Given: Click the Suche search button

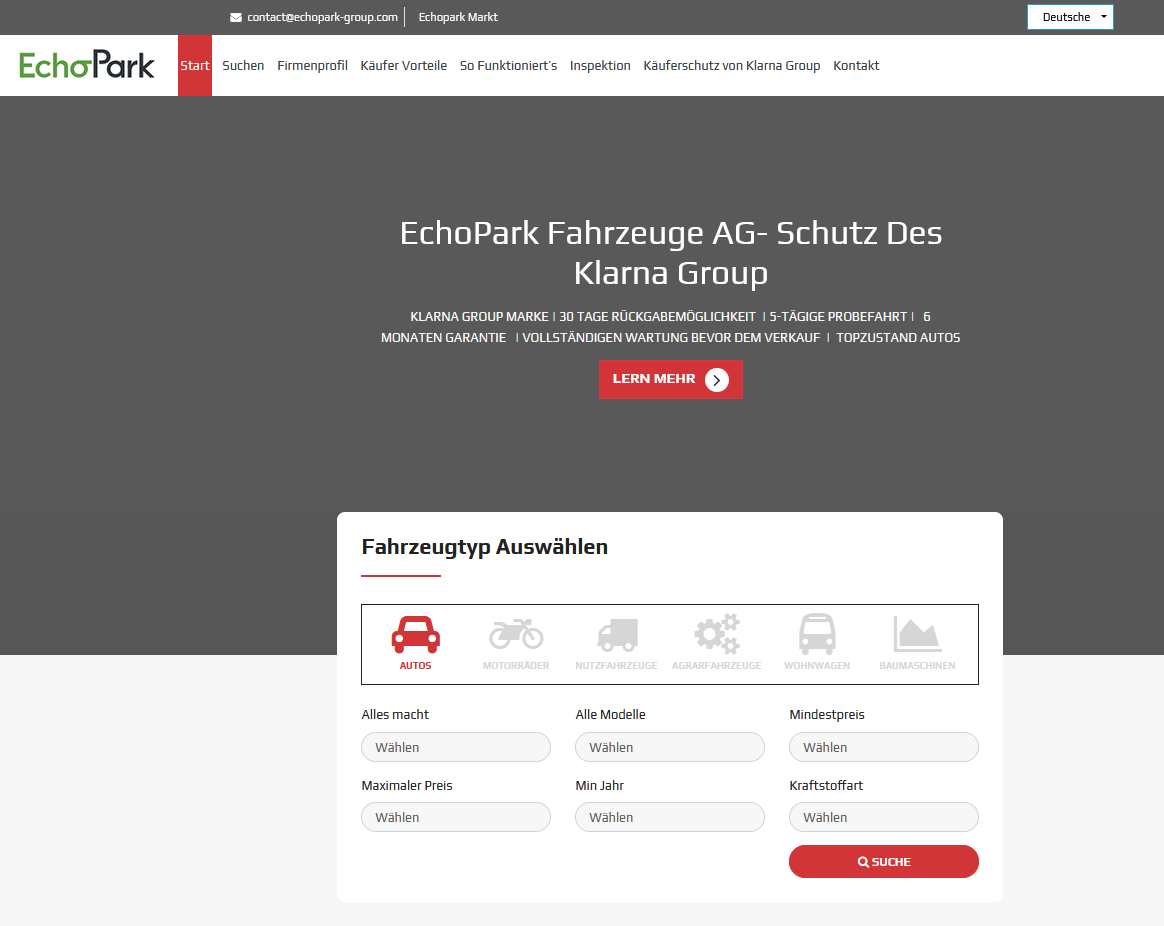Looking at the screenshot, I should (x=883, y=861).
